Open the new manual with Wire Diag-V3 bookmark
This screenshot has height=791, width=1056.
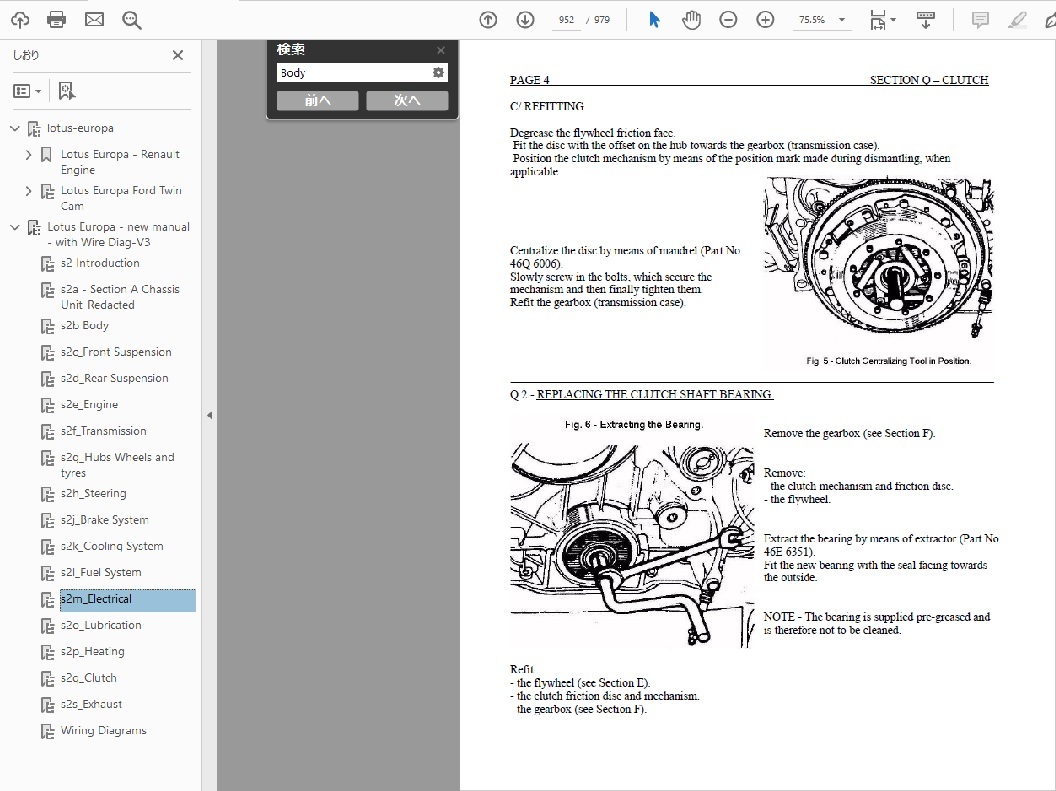tap(119, 234)
